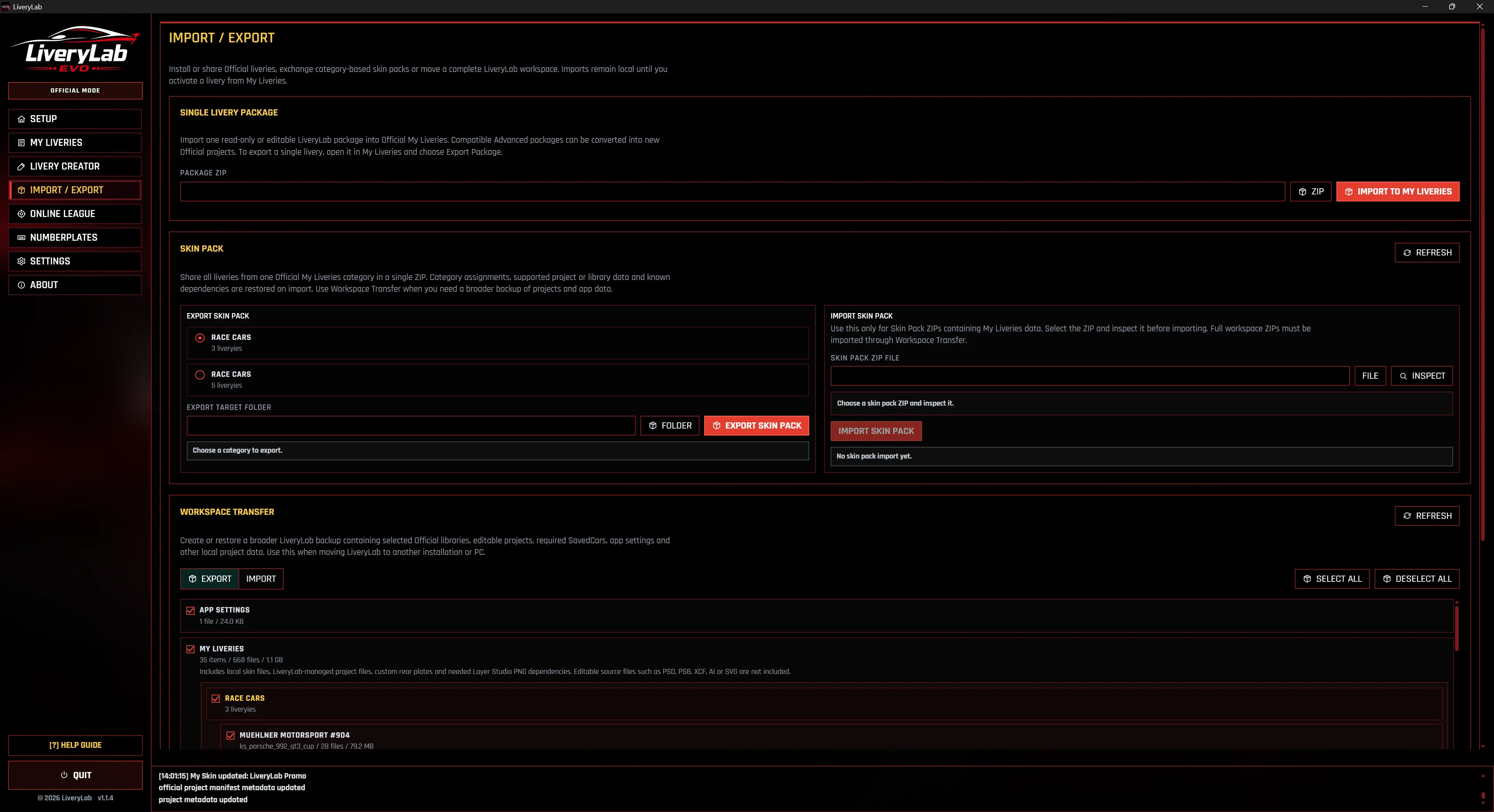Click the Numberplates plate icon
The image size is (1494, 812).
pos(21,238)
